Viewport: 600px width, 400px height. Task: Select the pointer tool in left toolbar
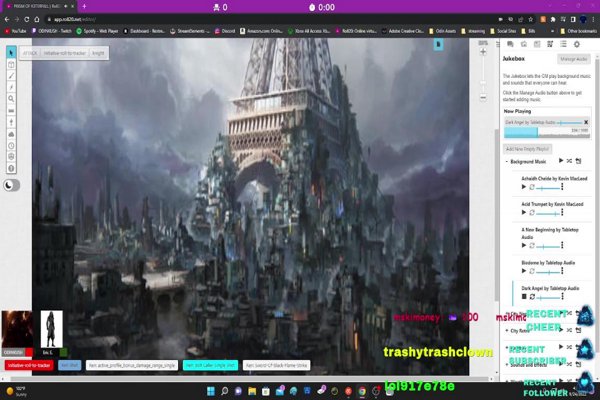11,52
